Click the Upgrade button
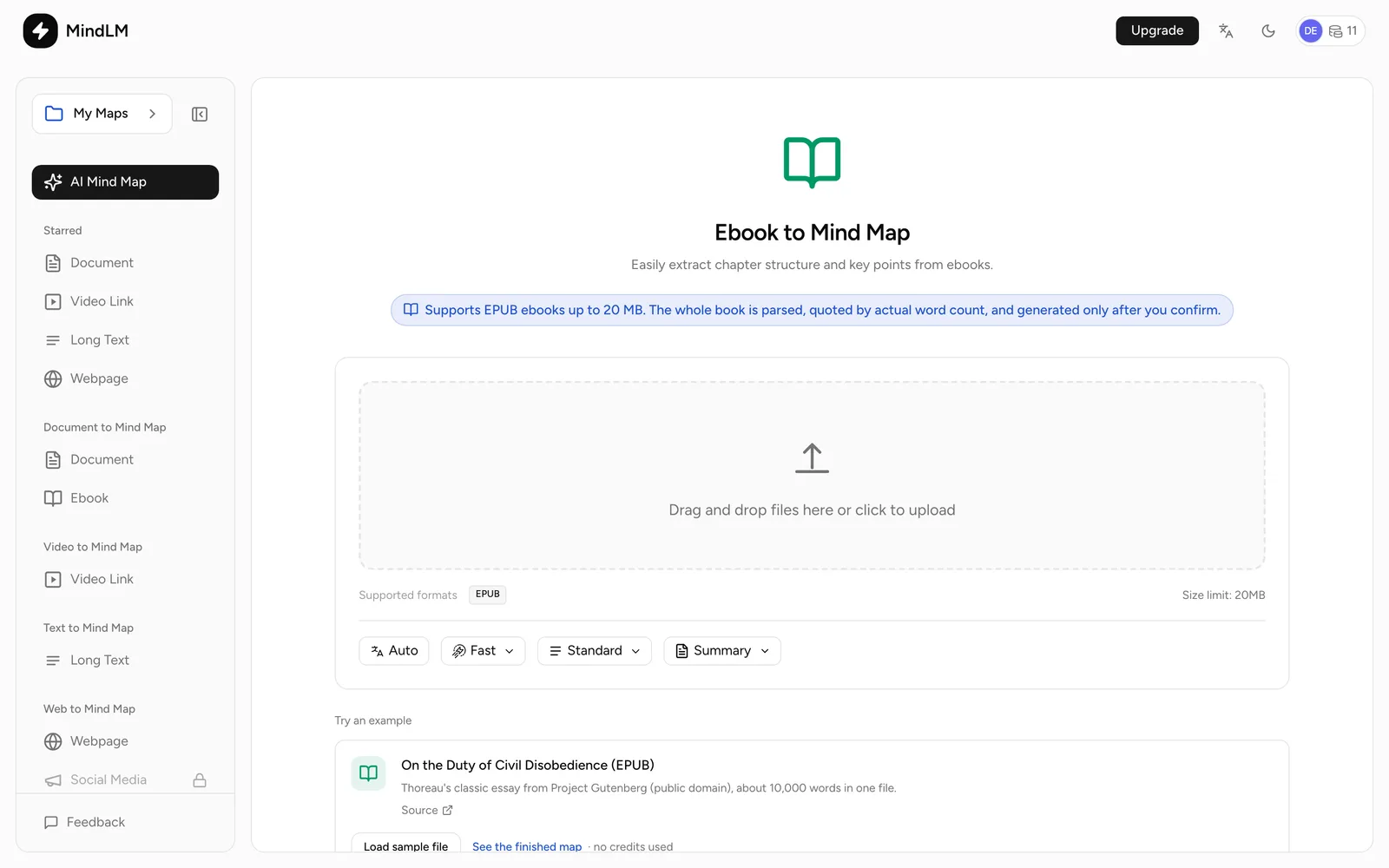1389x868 pixels. [x=1157, y=30]
